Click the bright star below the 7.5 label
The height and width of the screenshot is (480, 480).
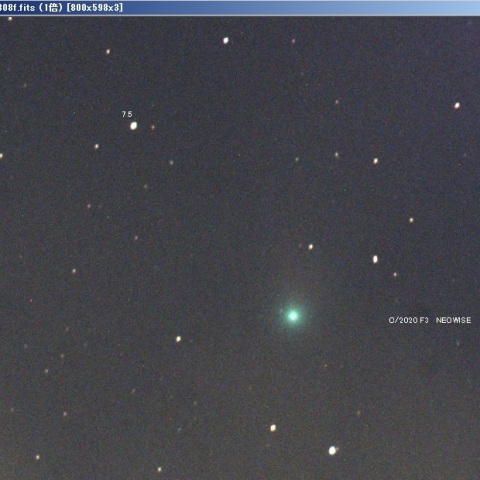pos(133,126)
